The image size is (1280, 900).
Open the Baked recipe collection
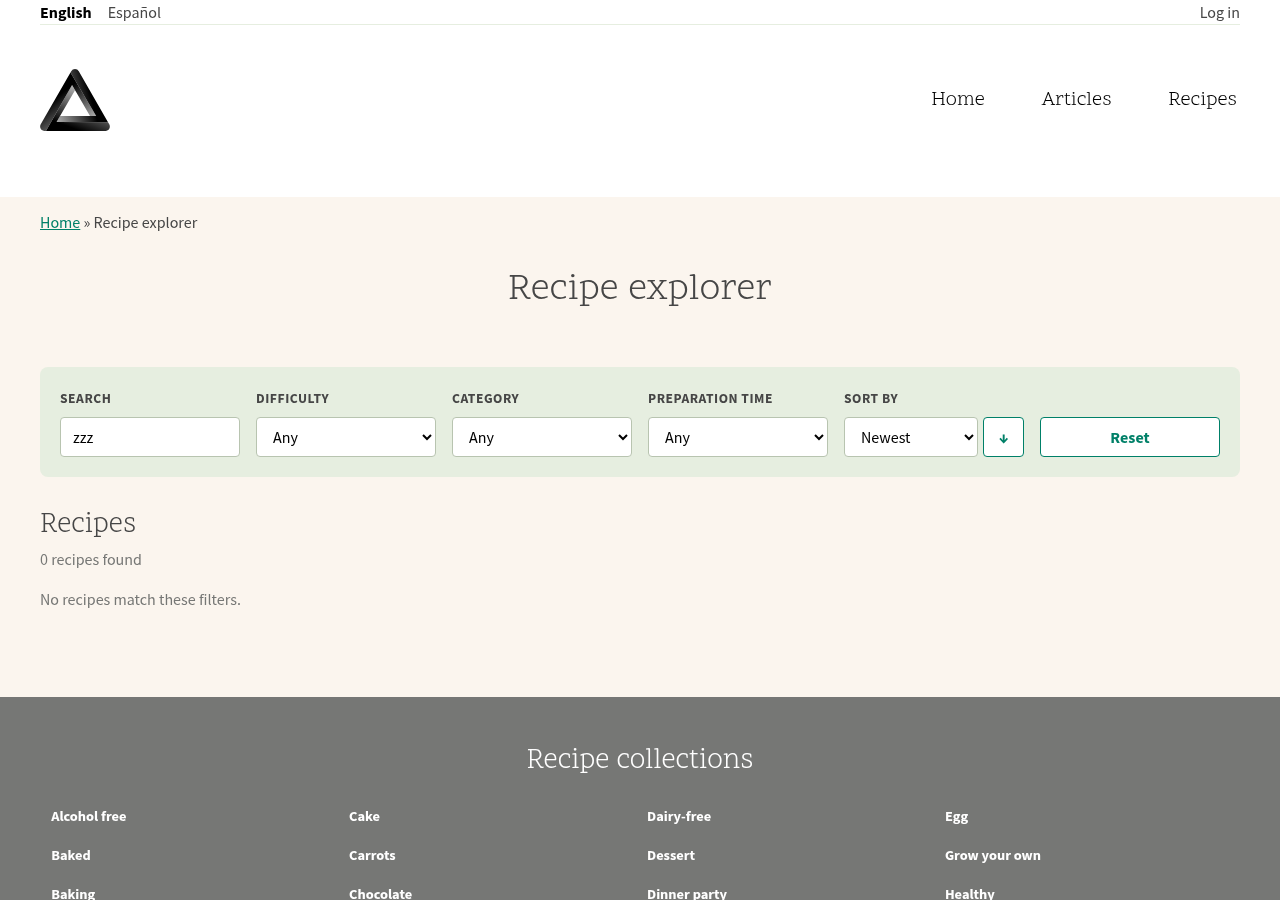point(71,855)
